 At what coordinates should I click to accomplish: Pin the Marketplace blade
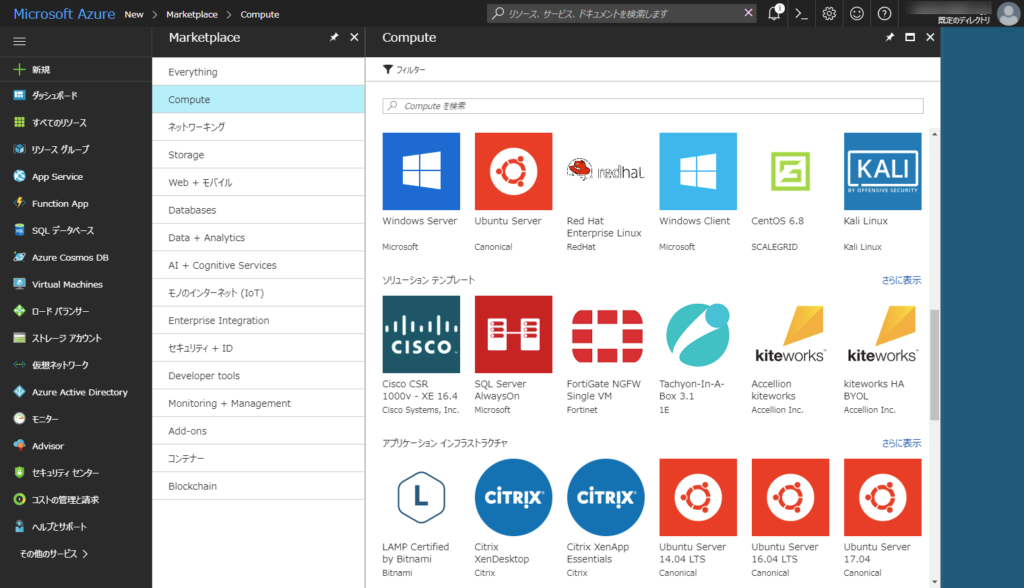[x=334, y=37]
